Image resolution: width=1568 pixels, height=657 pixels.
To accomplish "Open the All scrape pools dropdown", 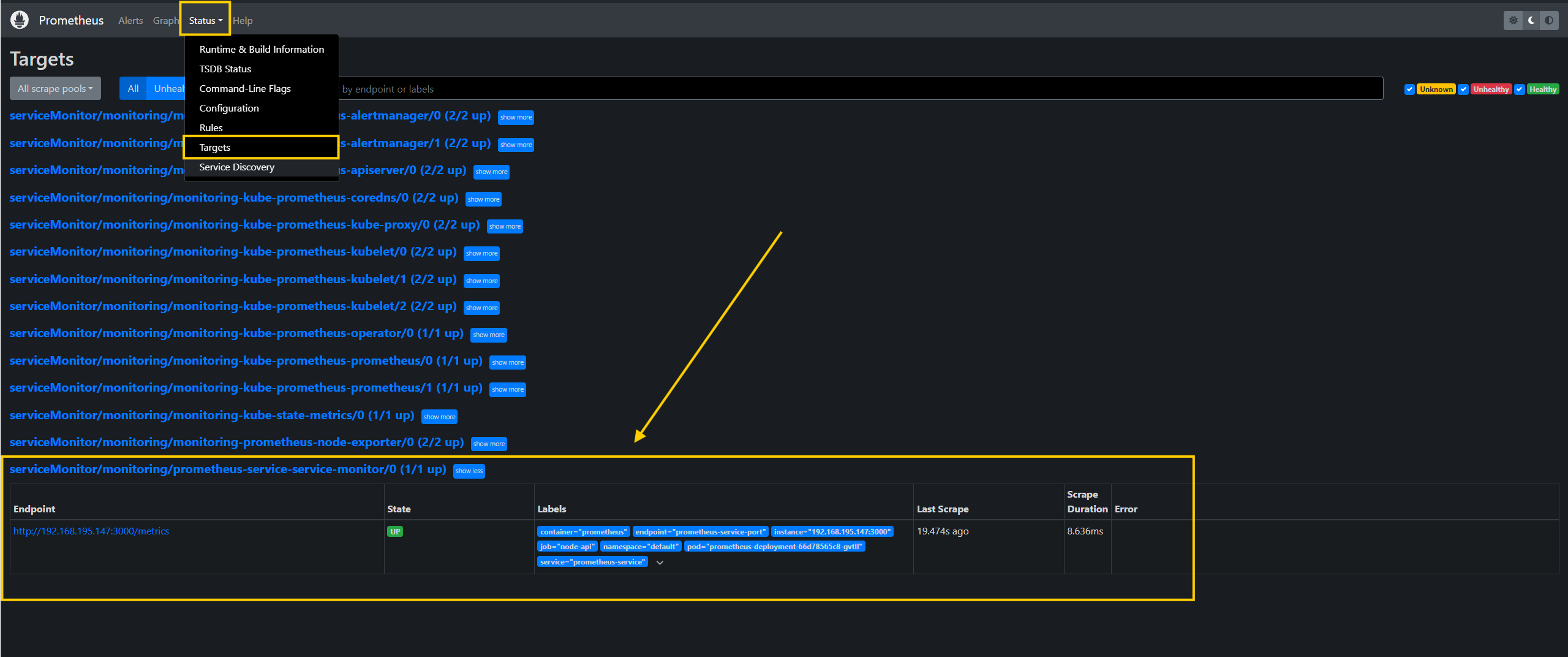I will pyautogui.click(x=55, y=88).
